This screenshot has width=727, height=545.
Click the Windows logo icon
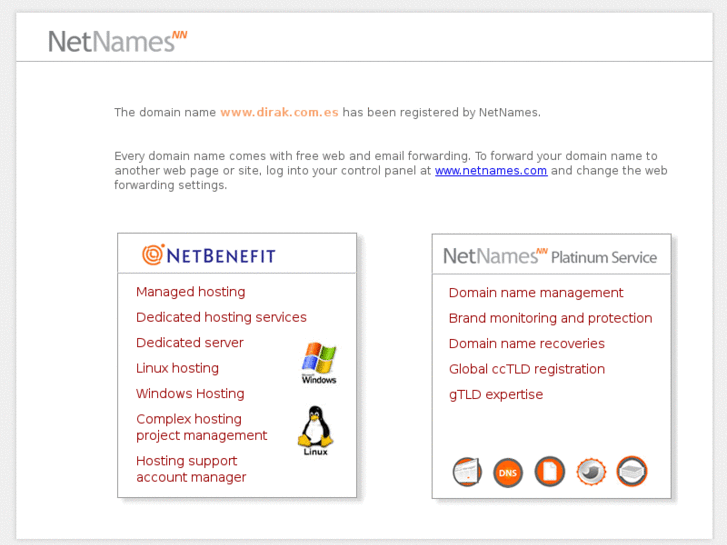(319, 363)
